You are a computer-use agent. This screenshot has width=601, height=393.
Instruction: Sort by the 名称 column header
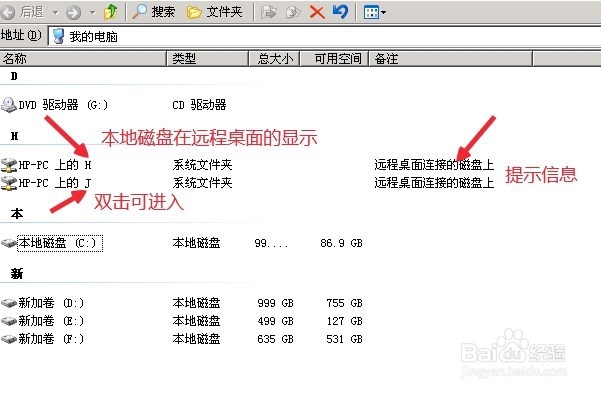(x=83, y=59)
